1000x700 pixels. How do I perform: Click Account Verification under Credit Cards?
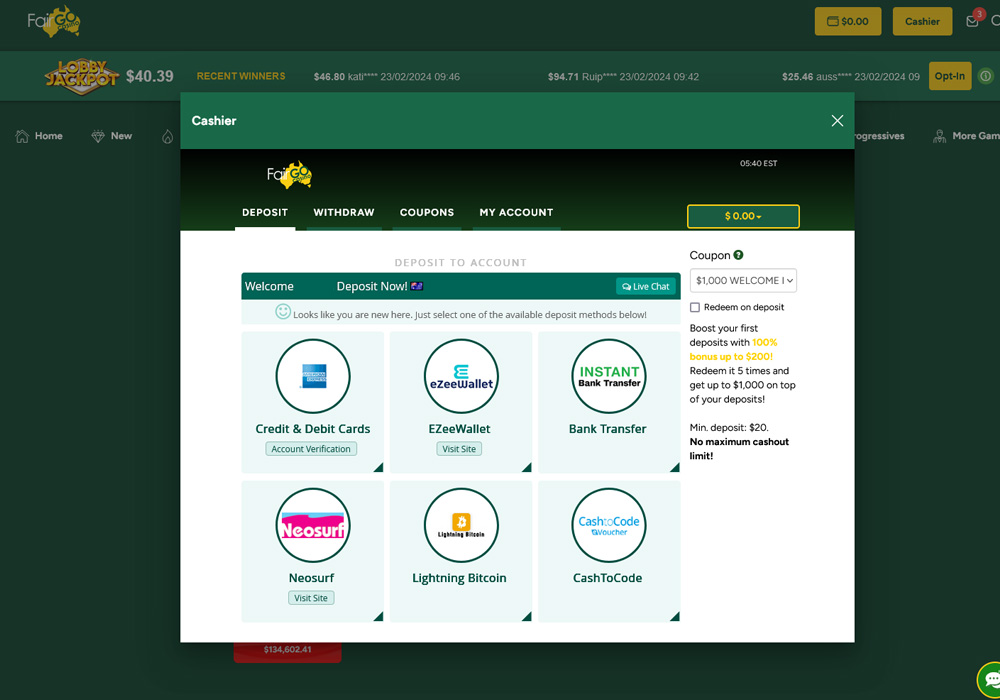click(311, 449)
